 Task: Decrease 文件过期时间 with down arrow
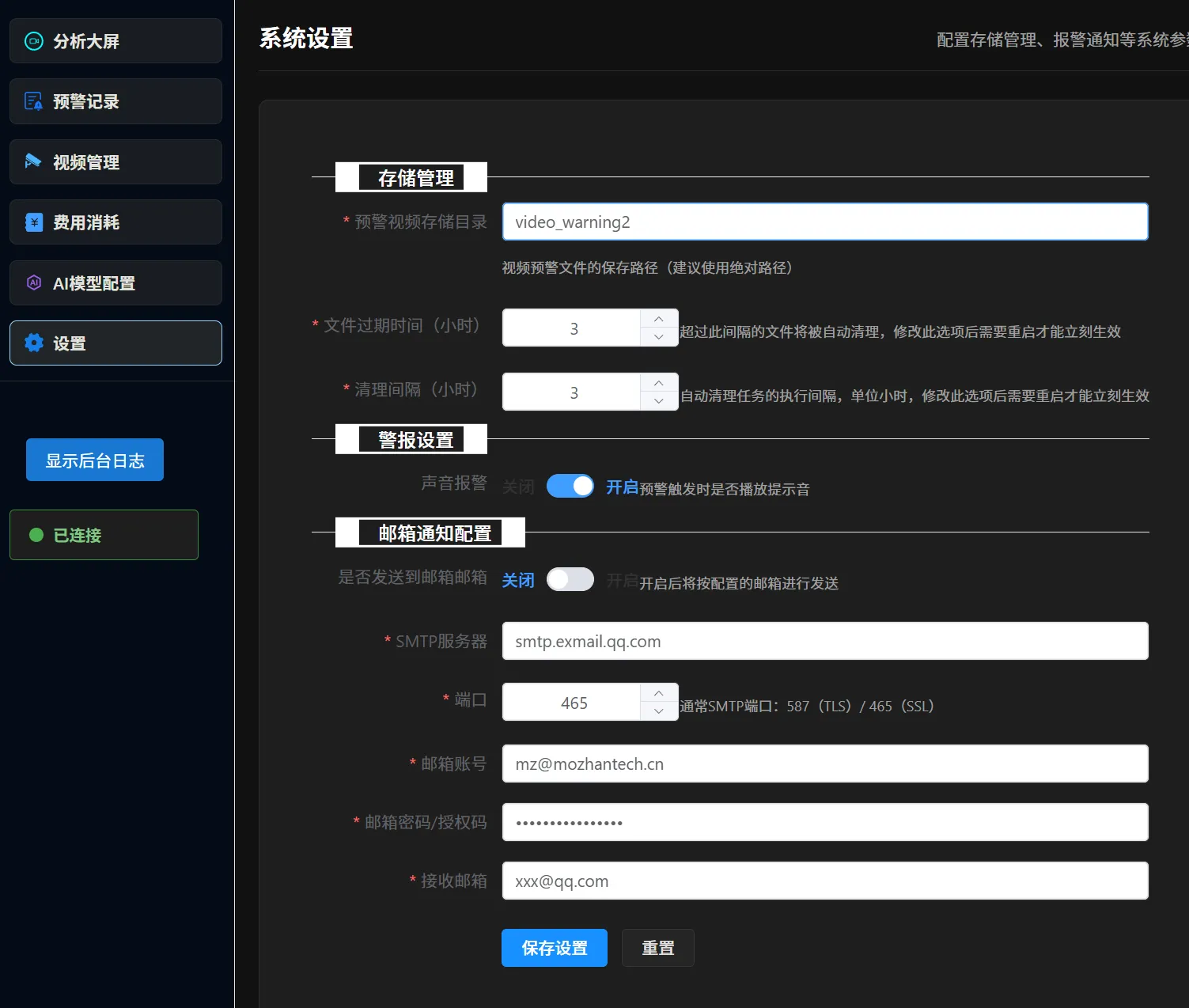tap(658, 337)
